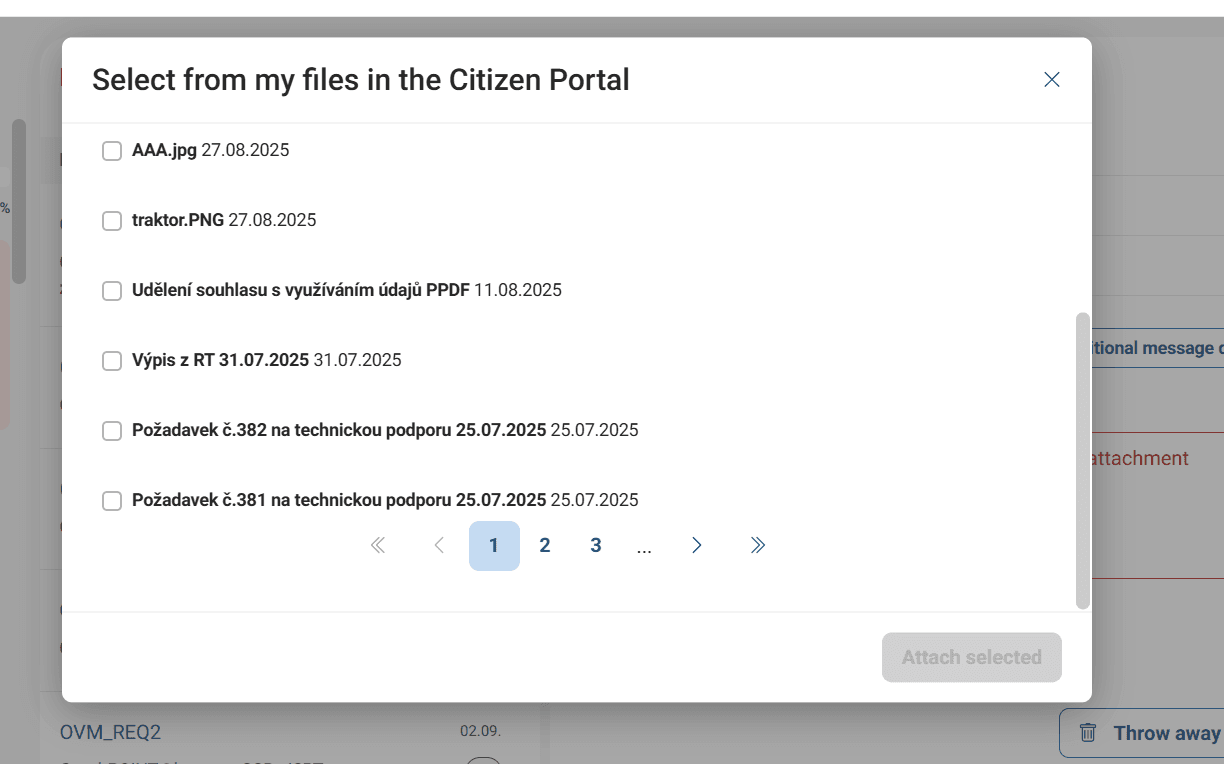Check Požadavek č.381 na technickou podporu

[112, 501]
